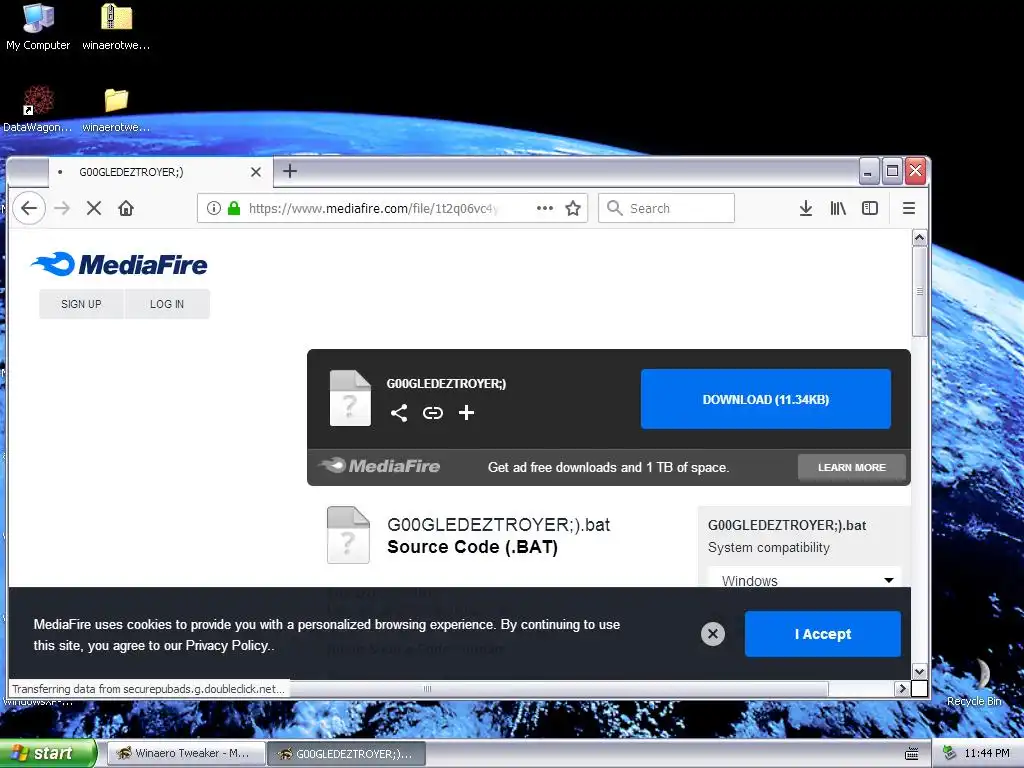The height and width of the screenshot is (768, 1024).
Task: Click the Windows Start button
Action: coord(47,754)
